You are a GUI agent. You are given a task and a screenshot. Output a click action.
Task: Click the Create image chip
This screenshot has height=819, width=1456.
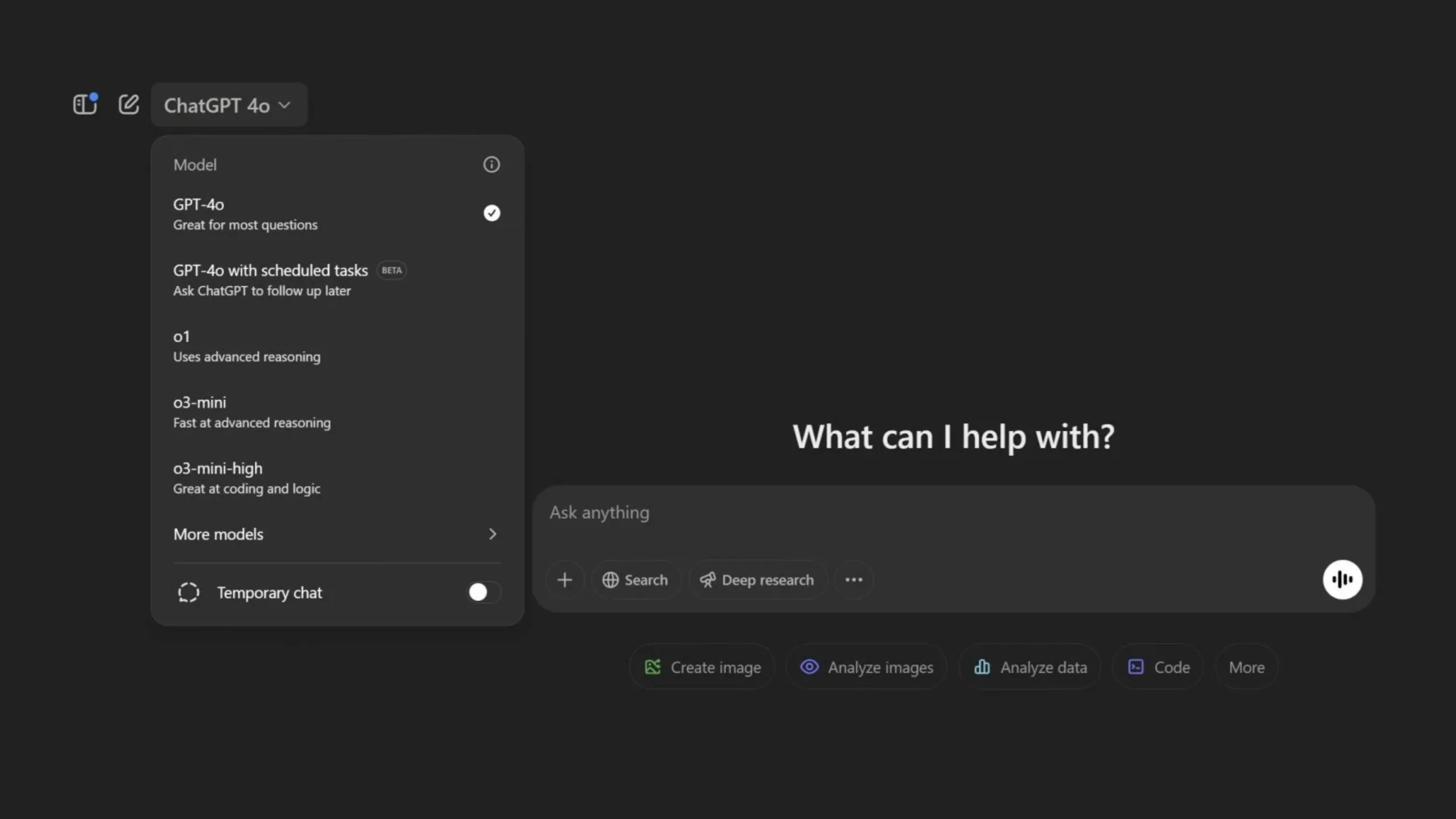(702, 667)
